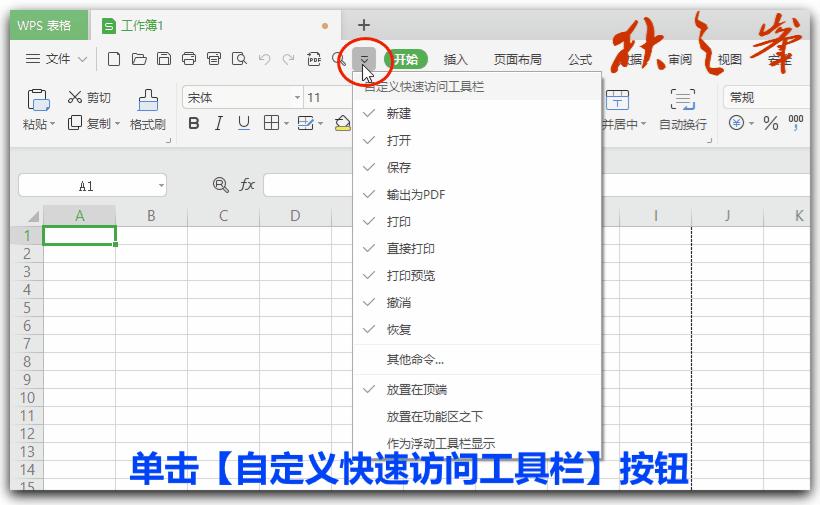820x505 pixels.
Task: Expand the Copy (复制) dropdown arrow
Action: (118, 123)
